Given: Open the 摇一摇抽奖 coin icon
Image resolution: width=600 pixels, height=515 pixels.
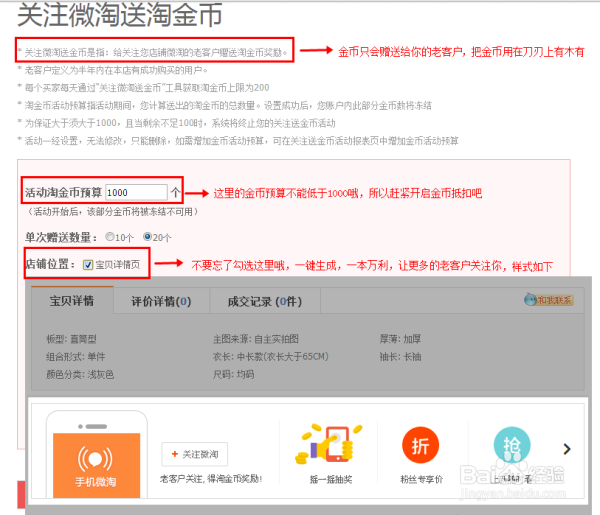Looking at the screenshot, I should [329, 444].
